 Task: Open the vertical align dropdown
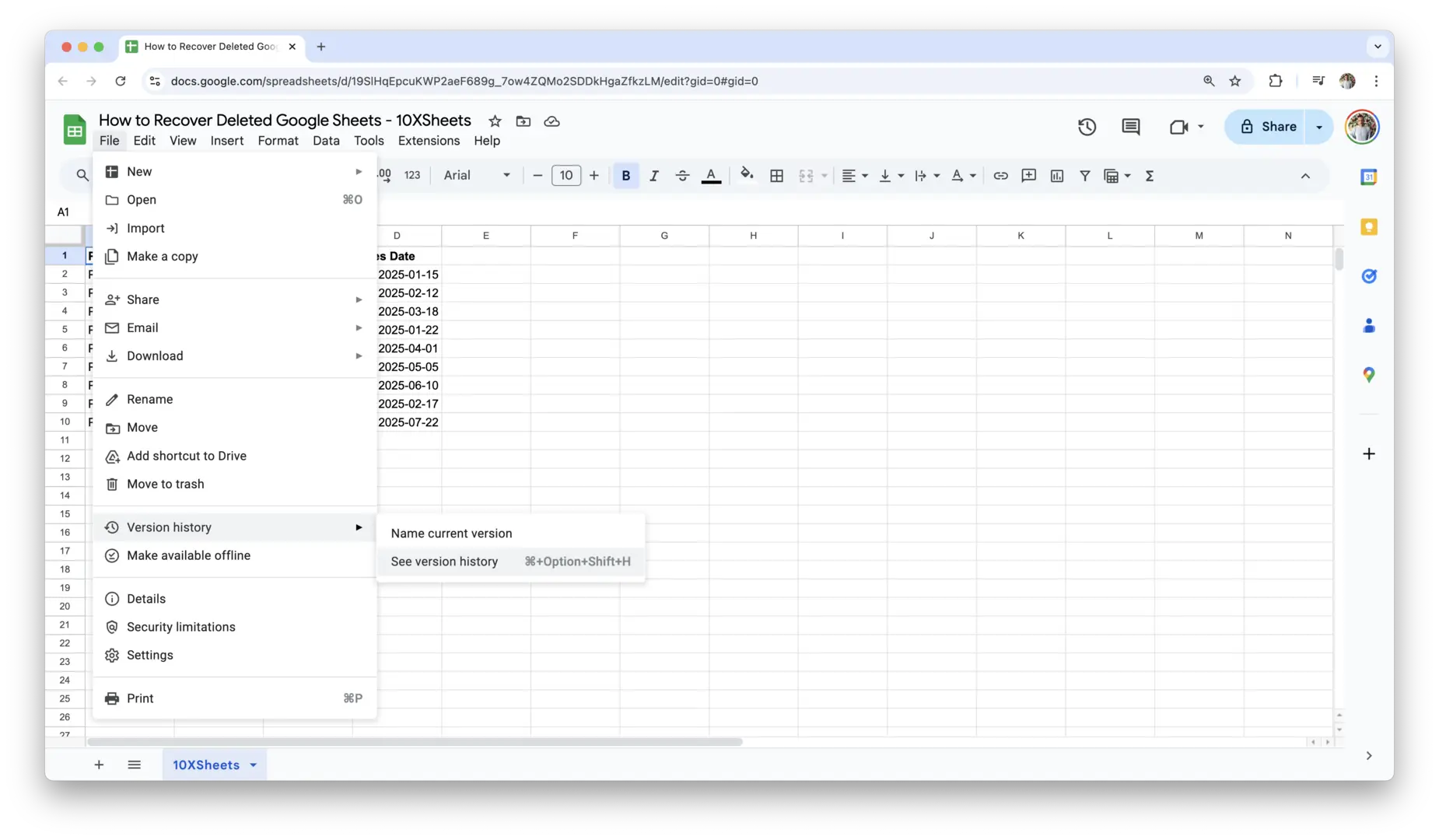(891, 176)
